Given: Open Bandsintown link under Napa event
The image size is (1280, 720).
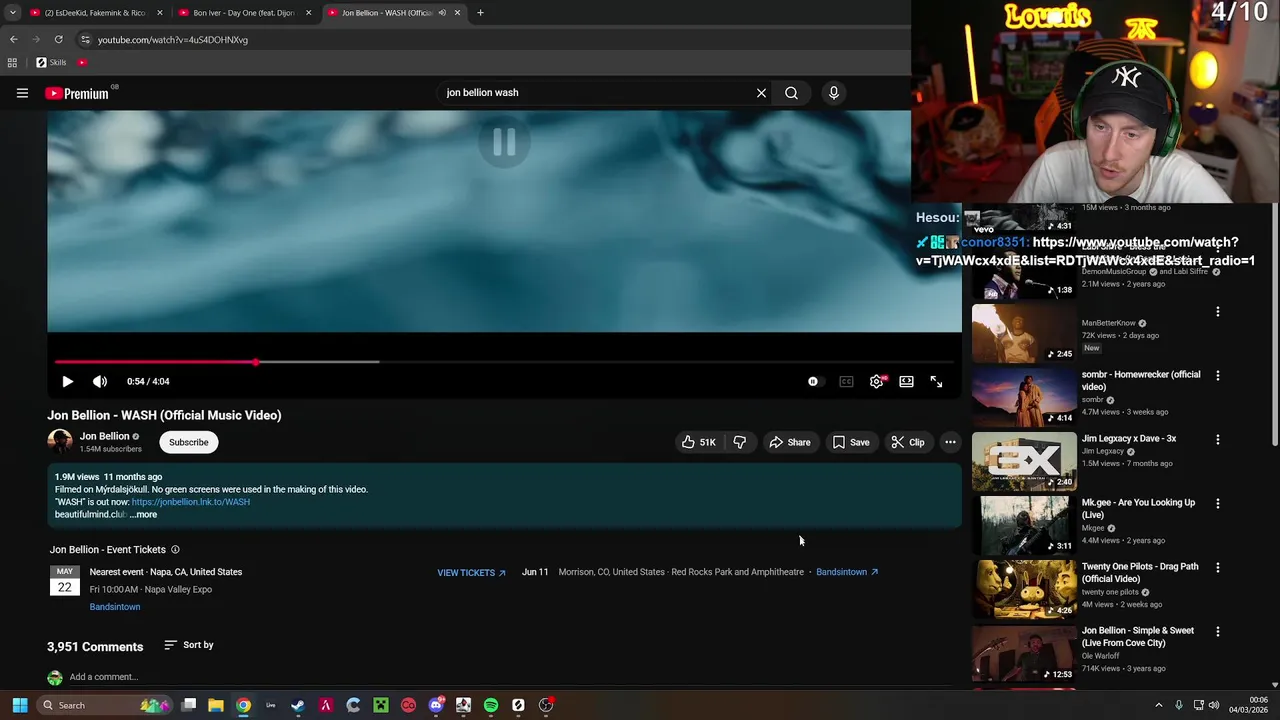Looking at the screenshot, I should 115,607.
